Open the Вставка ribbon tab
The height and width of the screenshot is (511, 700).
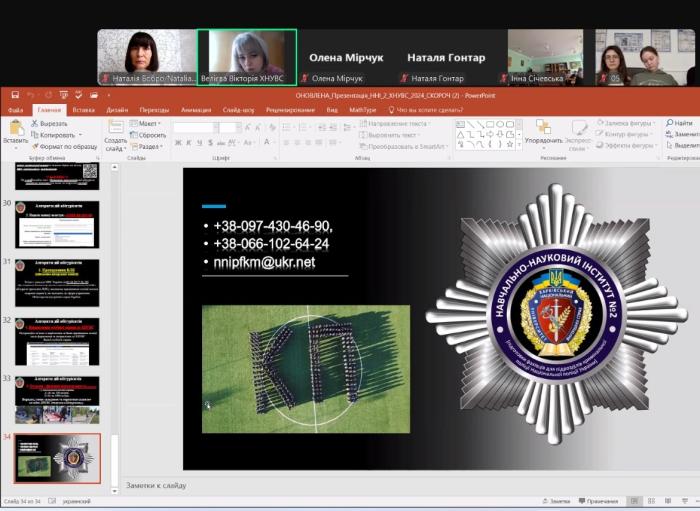[84, 110]
